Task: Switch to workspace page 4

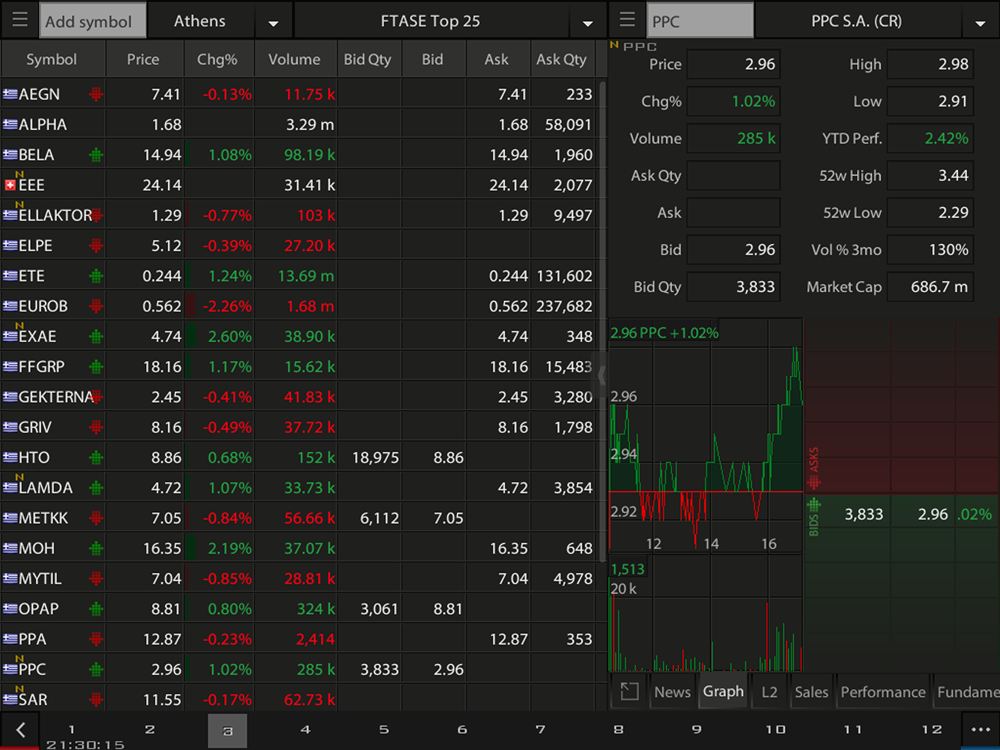Action: (306, 729)
